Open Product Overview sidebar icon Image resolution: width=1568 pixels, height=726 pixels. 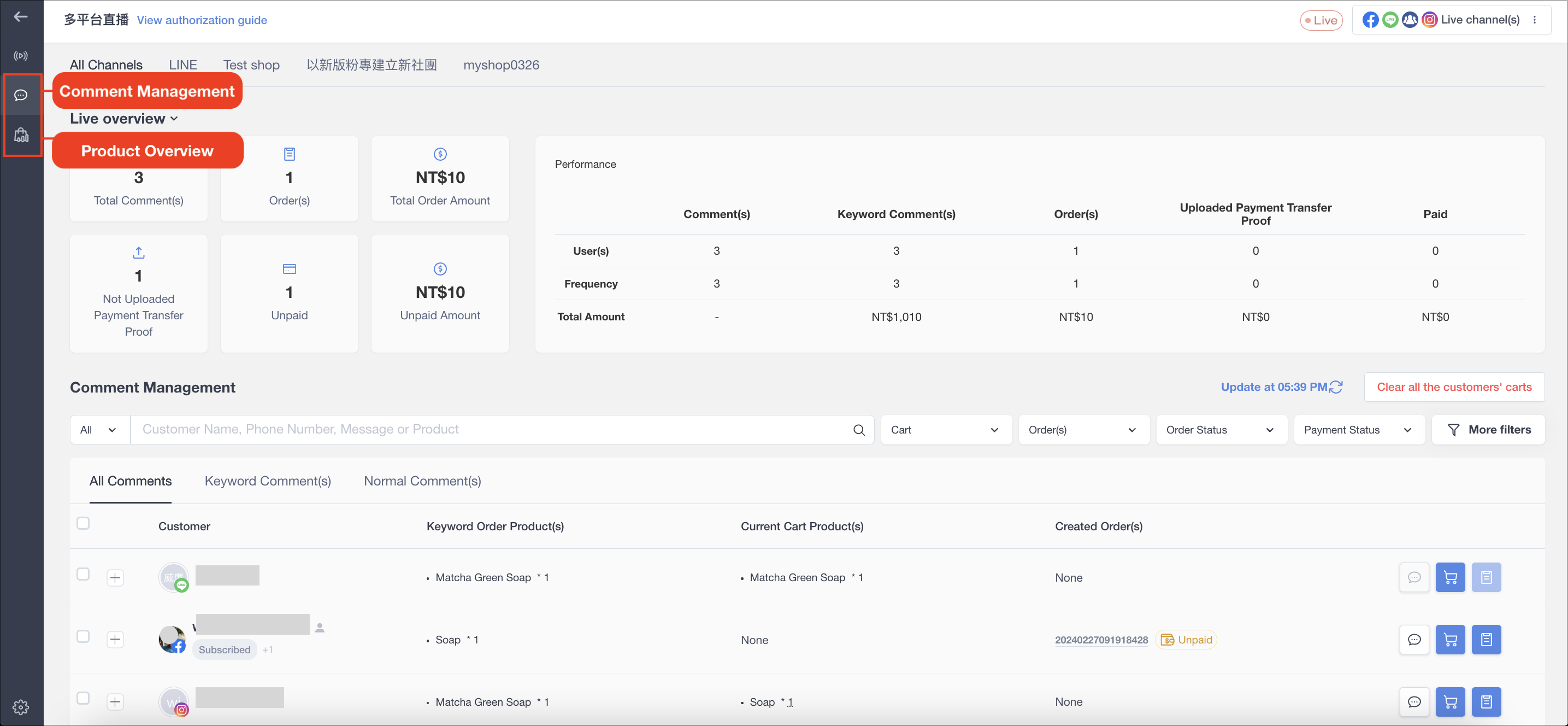click(x=21, y=135)
